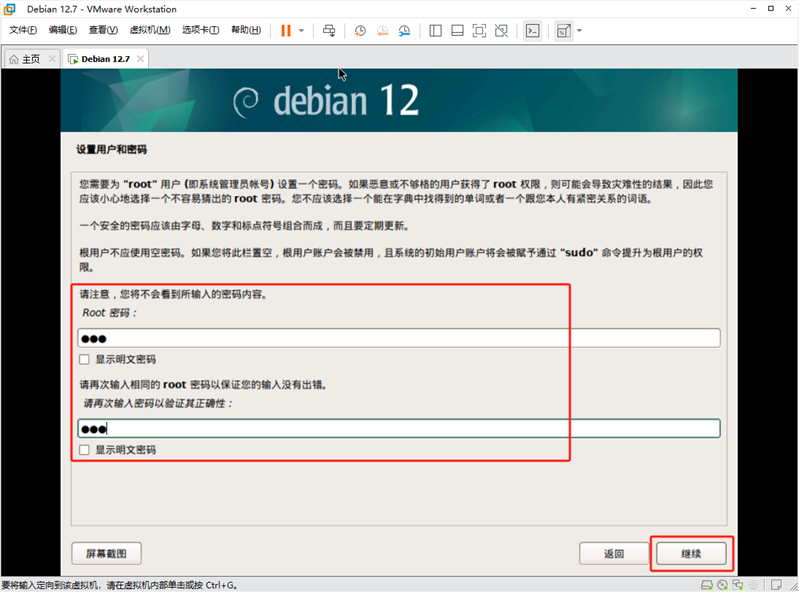Click the 屏幕截图 screenshot button
The height and width of the screenshot is (592, 799).
pyautogui.click(x=106, y=554)
